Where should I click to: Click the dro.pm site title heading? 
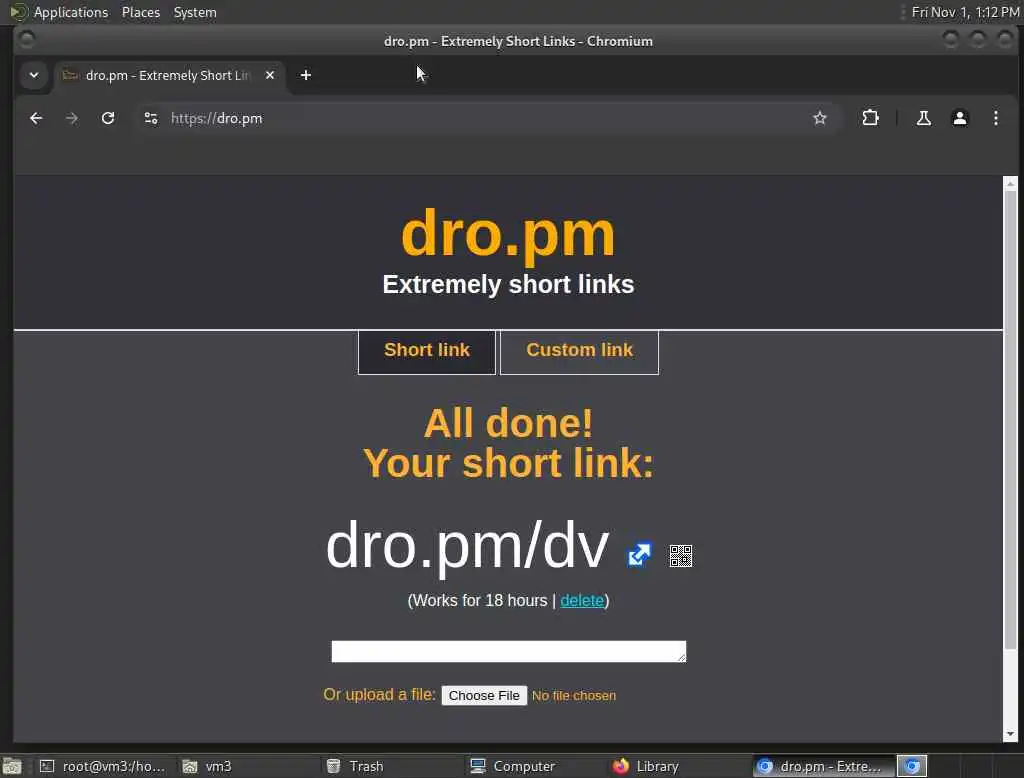pyautogui.click(x=508, y=234)
